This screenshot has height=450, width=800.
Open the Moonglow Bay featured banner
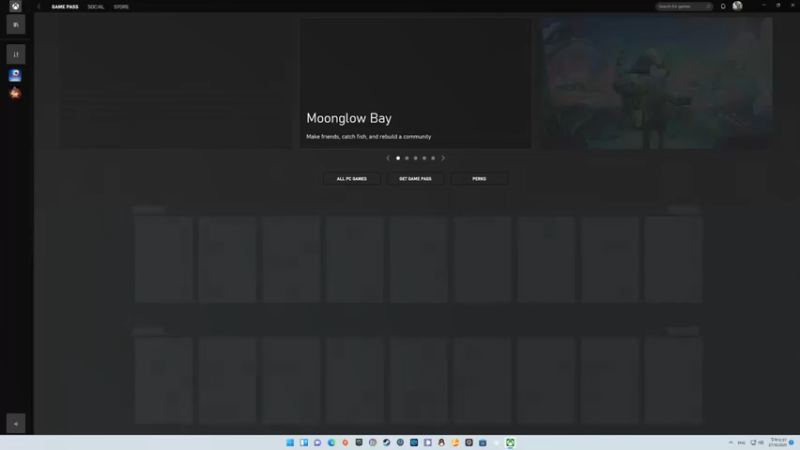tap(415, 83)
